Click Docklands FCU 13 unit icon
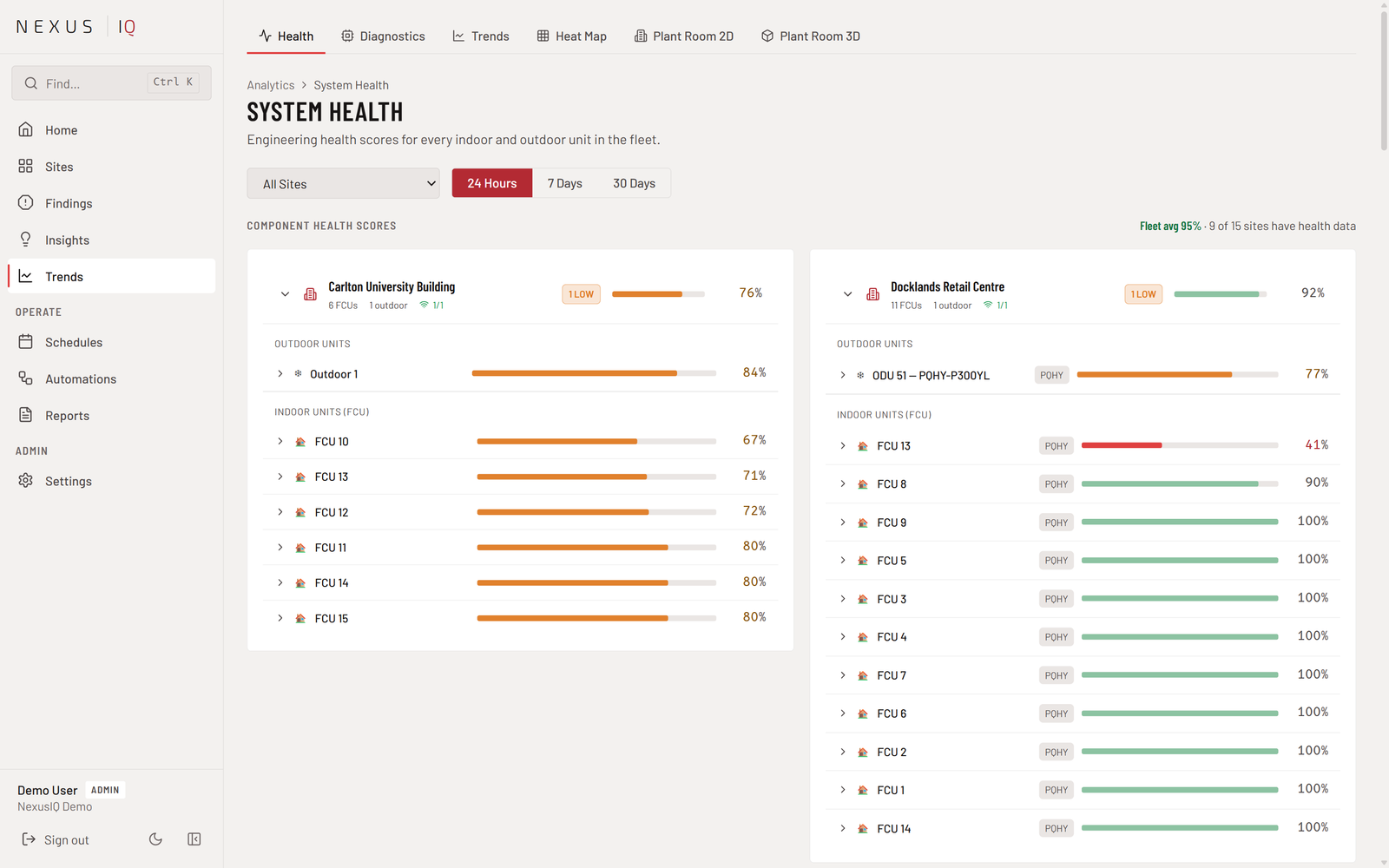The height and width of the screenshot is (868, 1389). click(x=863, y=446)
